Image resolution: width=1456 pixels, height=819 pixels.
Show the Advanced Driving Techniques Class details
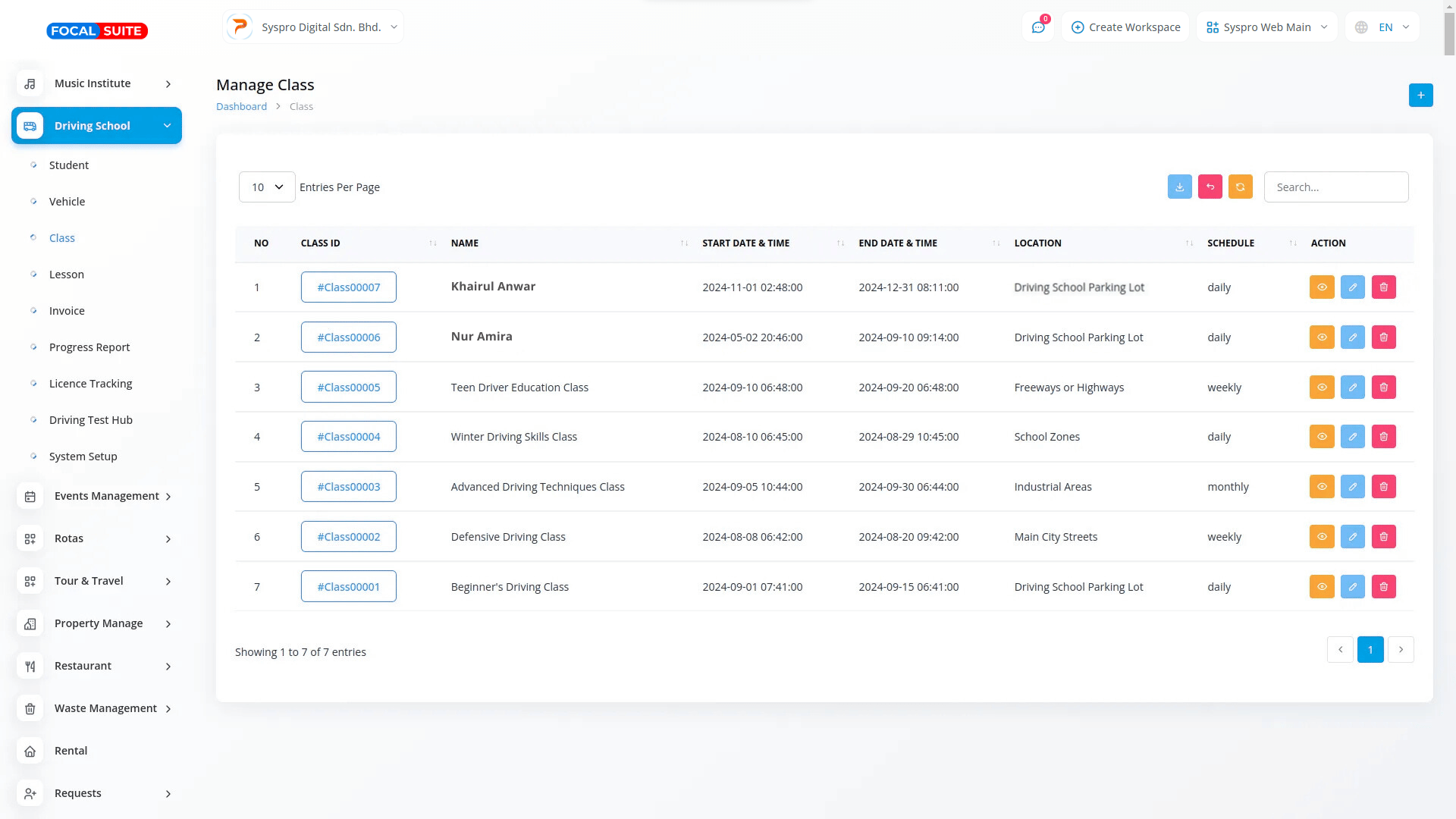click(x=1321, y=487)
